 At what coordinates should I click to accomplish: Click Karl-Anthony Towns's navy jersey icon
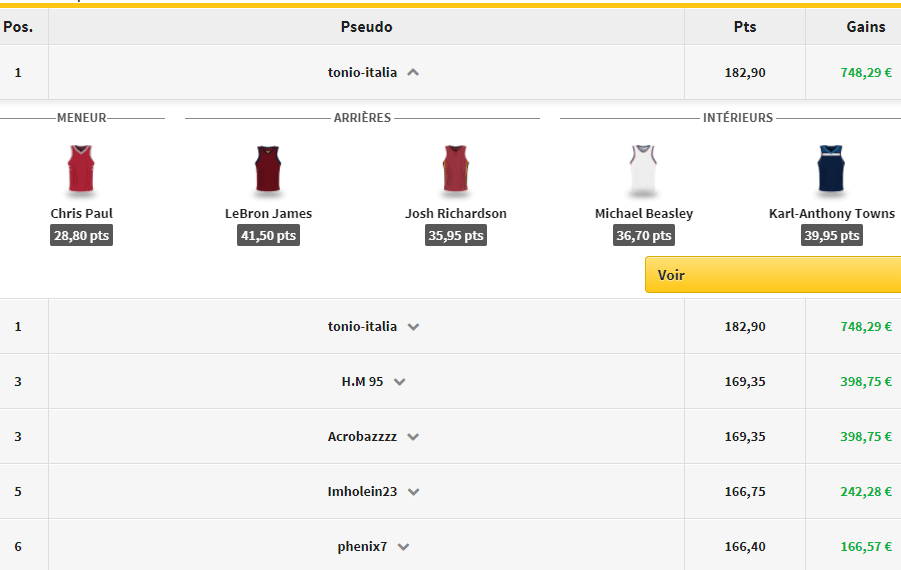click(x=831, y=170)
